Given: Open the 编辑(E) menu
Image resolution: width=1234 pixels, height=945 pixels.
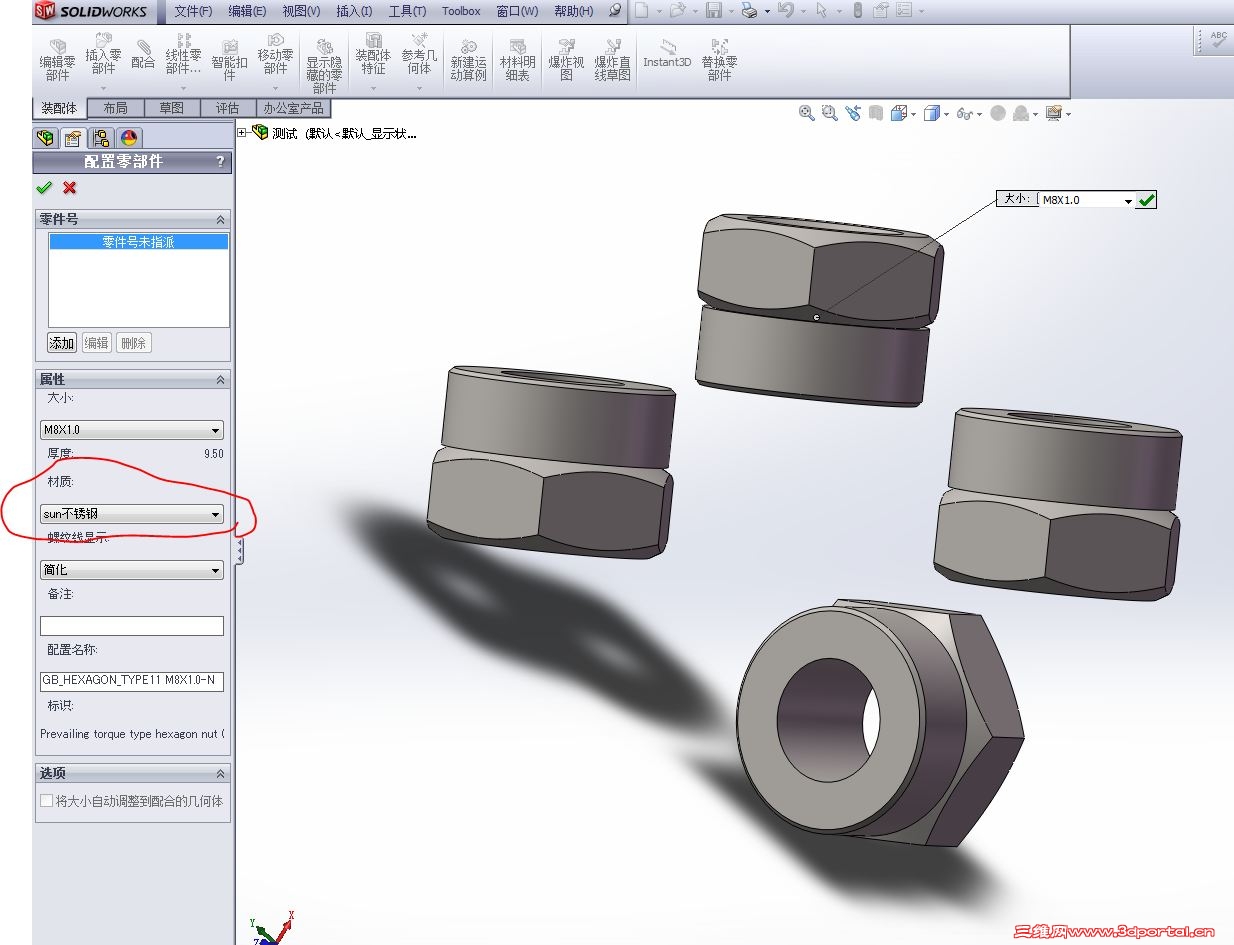Looking at the screenshot, I should point(247,11).
